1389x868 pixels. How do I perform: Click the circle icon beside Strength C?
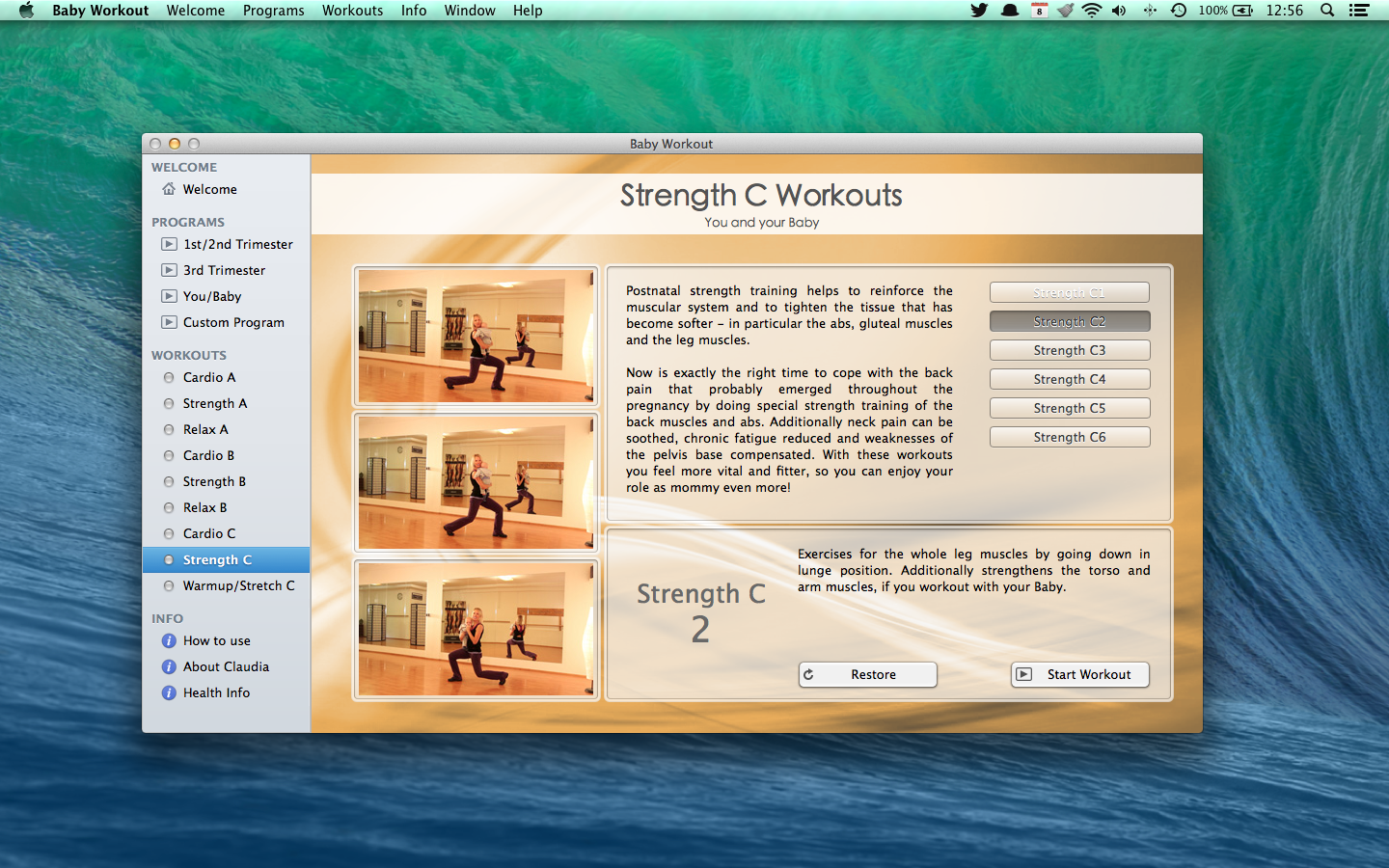point(169,559)
